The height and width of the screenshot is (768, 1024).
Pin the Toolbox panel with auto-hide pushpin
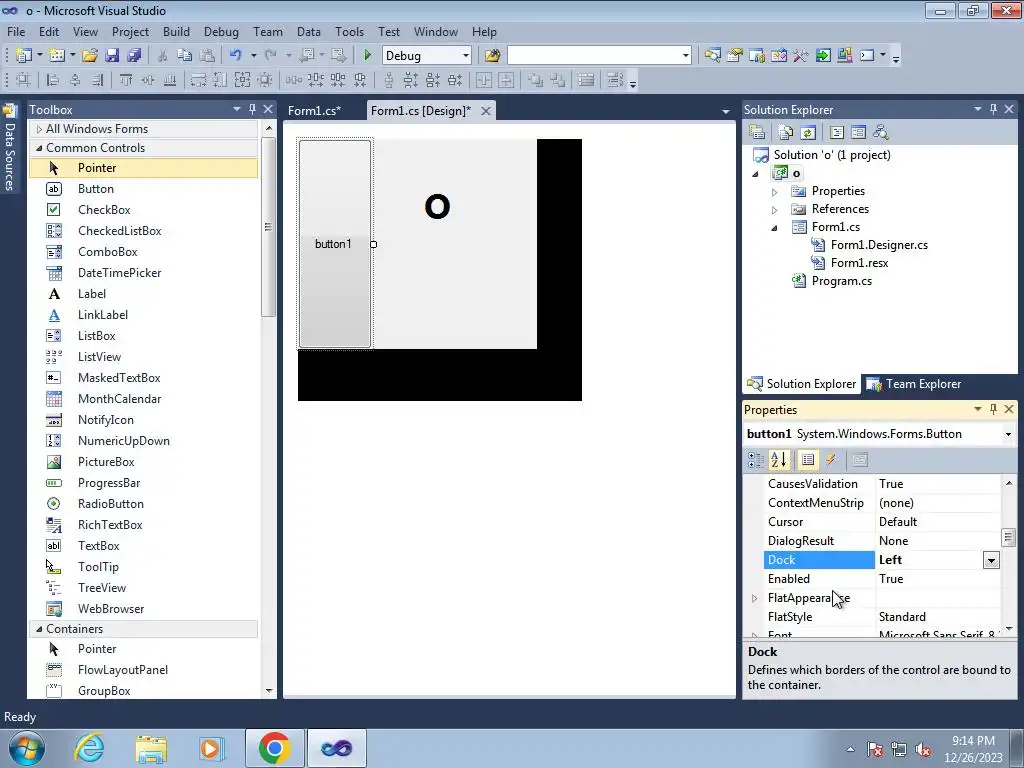(252, 109)
